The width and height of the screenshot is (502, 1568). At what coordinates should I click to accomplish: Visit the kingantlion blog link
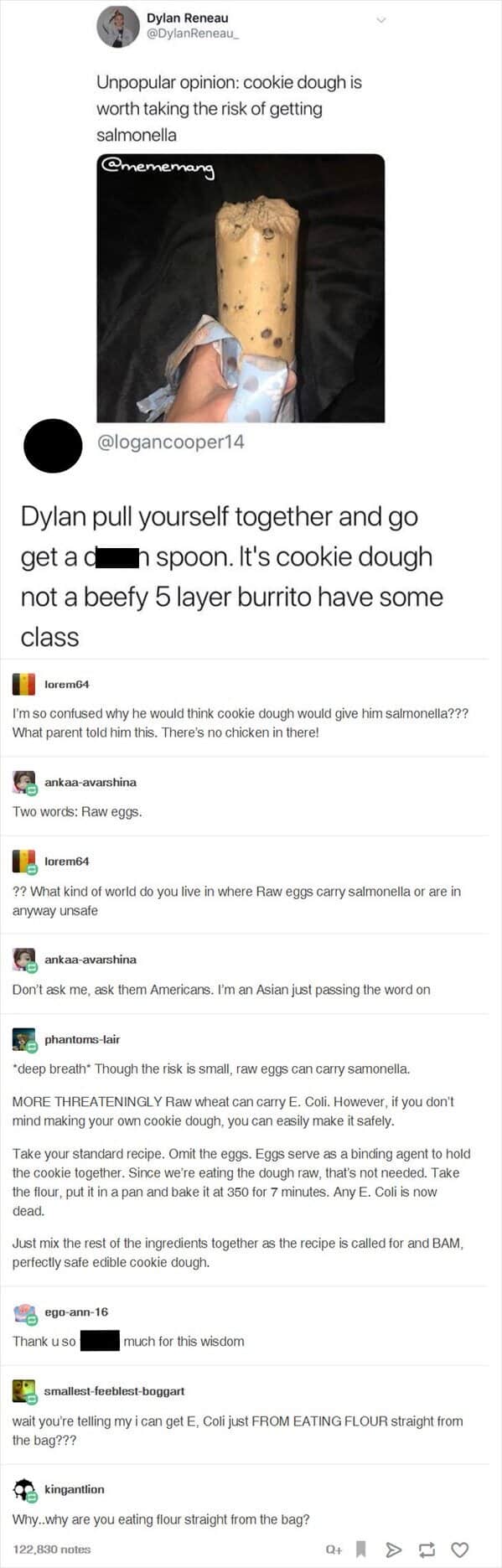[75, 1489]
